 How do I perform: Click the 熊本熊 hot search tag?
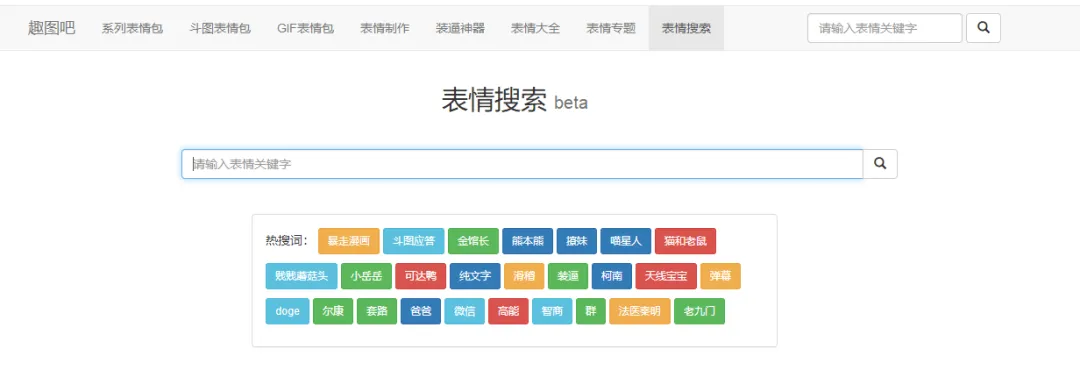(528, 241)
